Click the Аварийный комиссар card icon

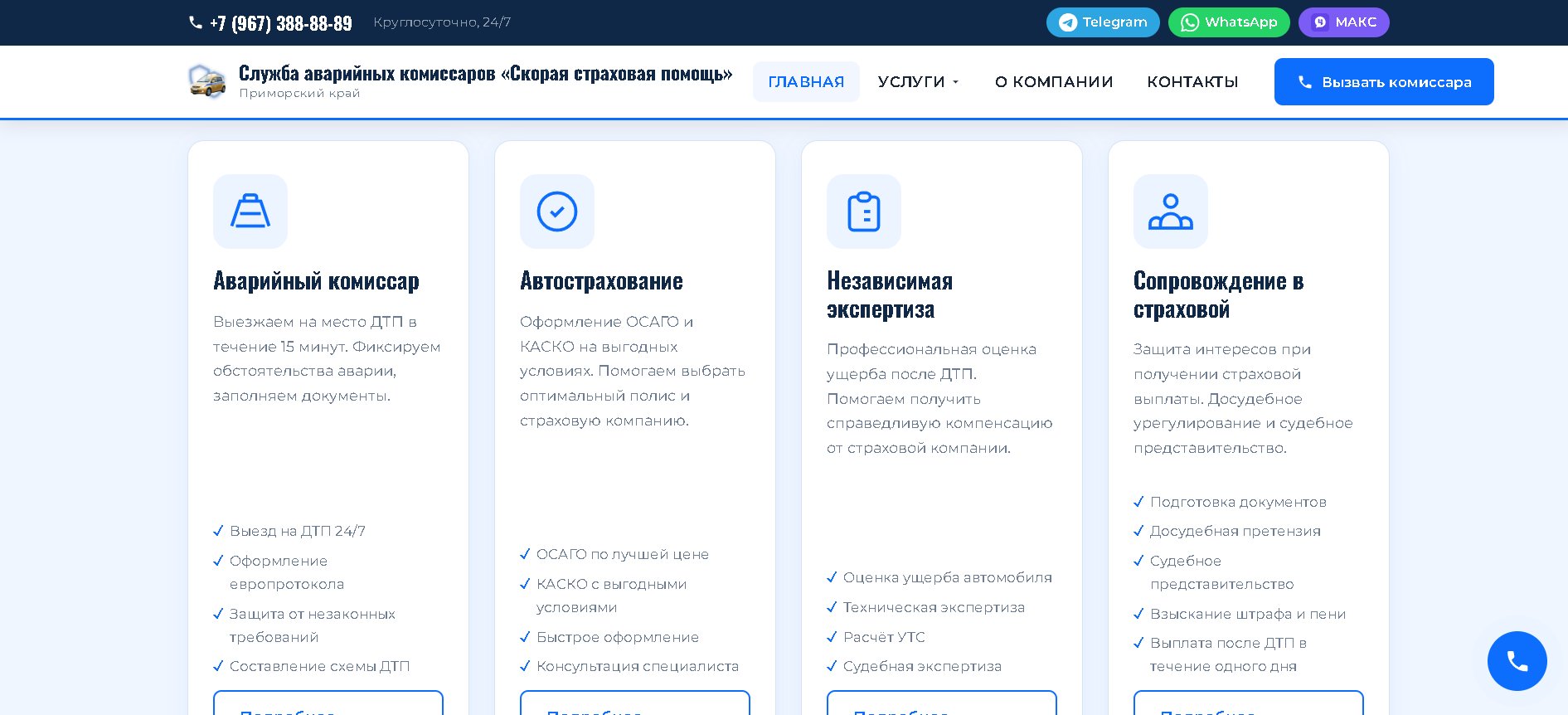pyautogui.click(x=250, y=212)
